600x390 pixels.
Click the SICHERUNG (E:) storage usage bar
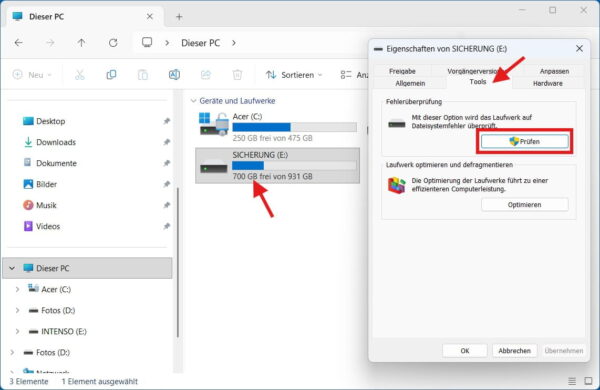coord(295,166)
